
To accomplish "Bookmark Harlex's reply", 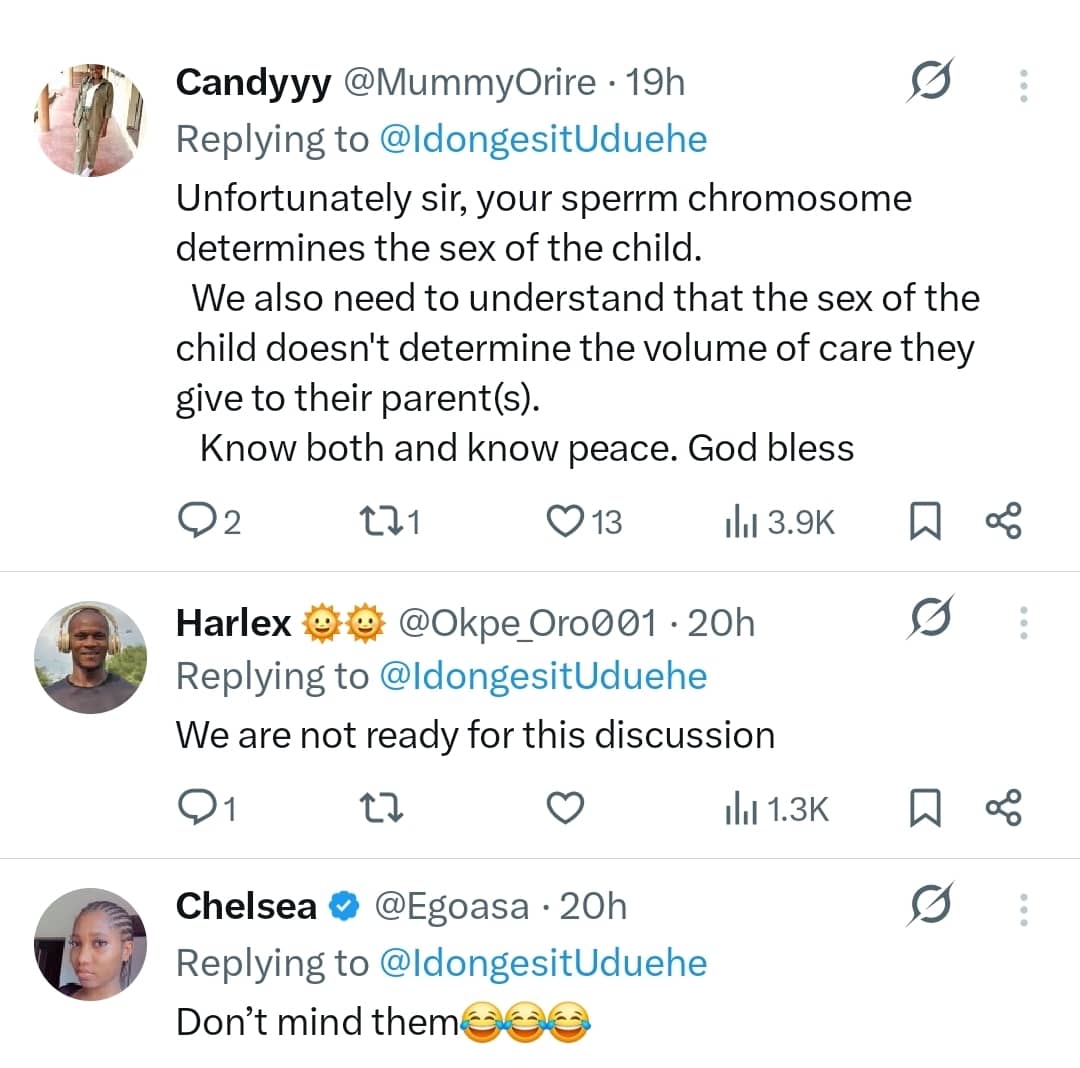I will (x=925, y=808).
